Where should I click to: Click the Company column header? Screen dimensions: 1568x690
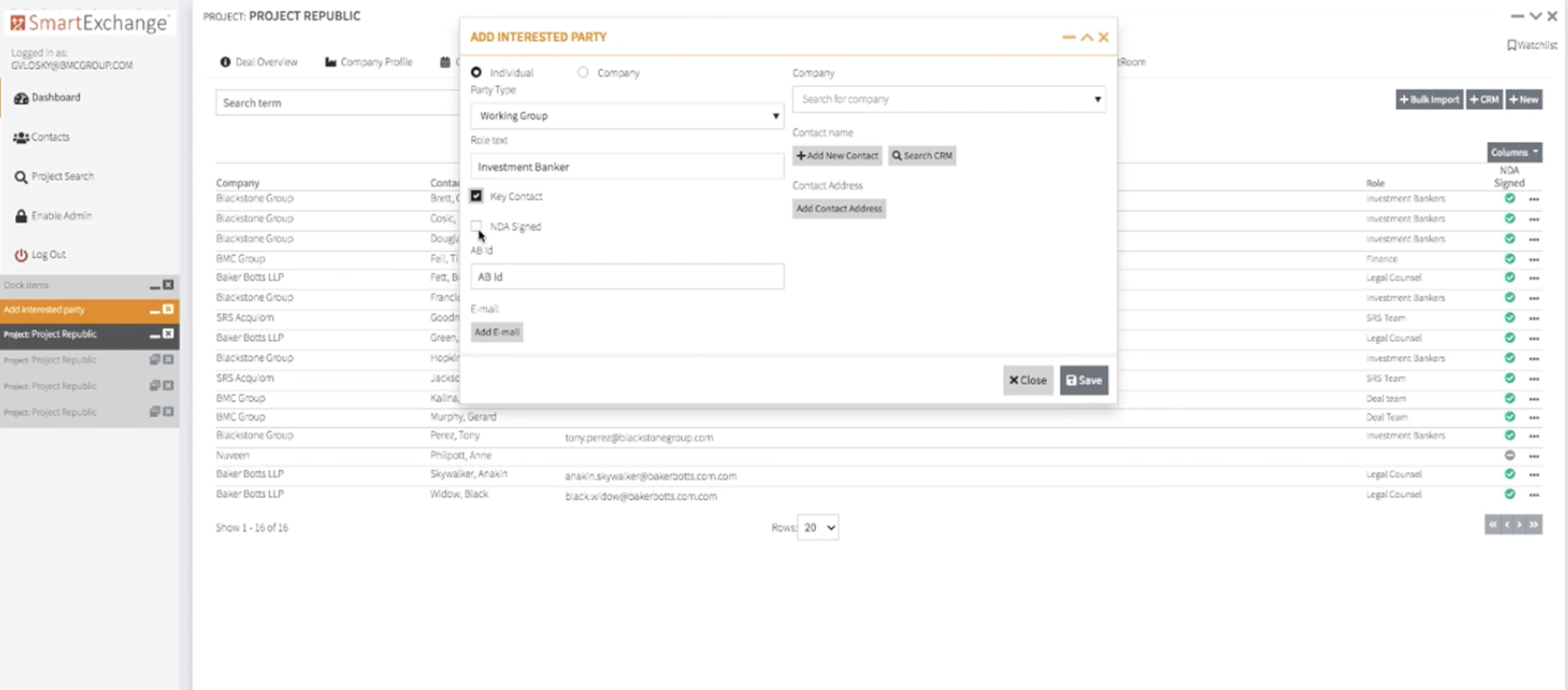click(x=237, y=183)
